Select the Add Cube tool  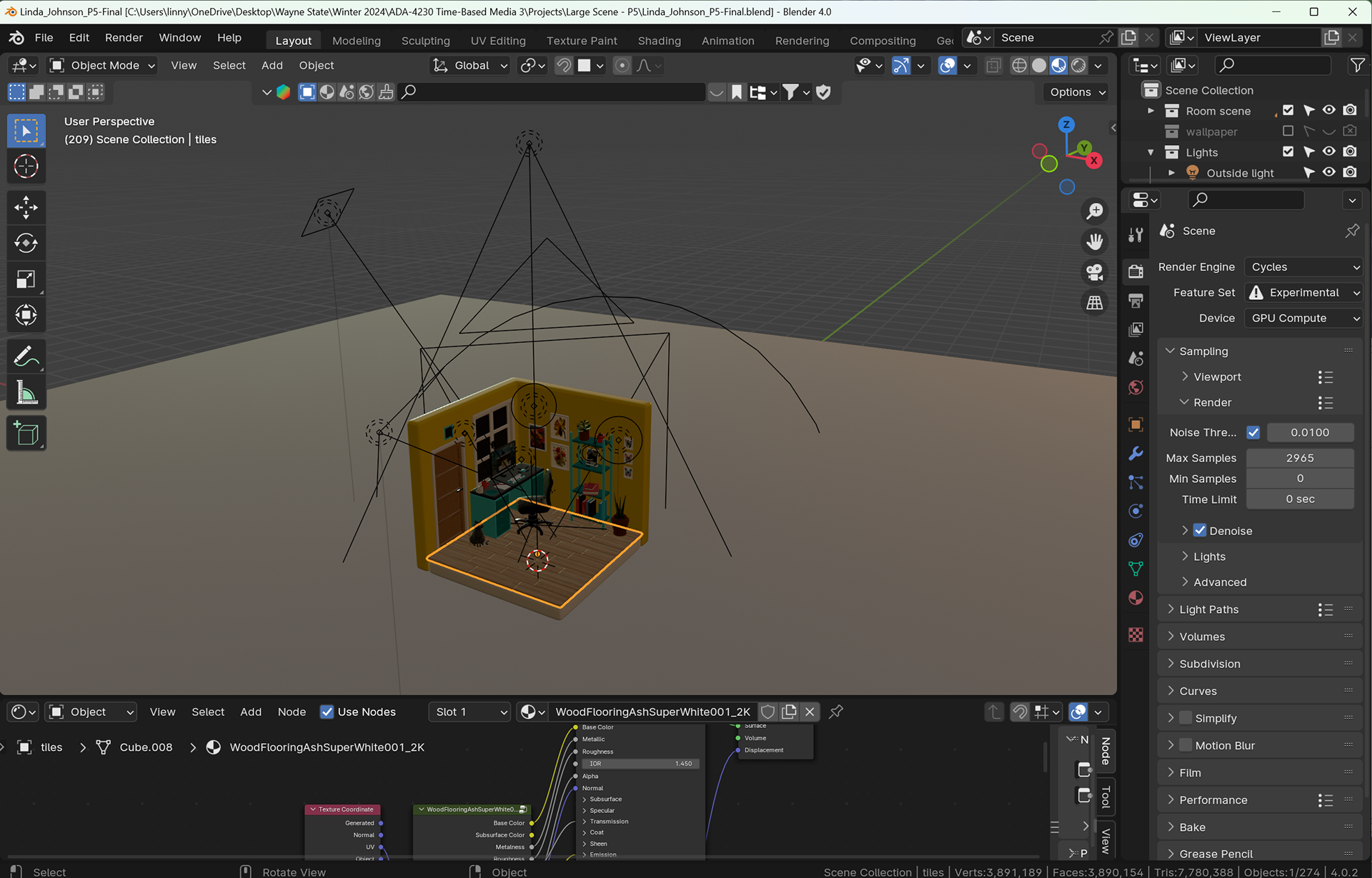[x=26, y=434]
